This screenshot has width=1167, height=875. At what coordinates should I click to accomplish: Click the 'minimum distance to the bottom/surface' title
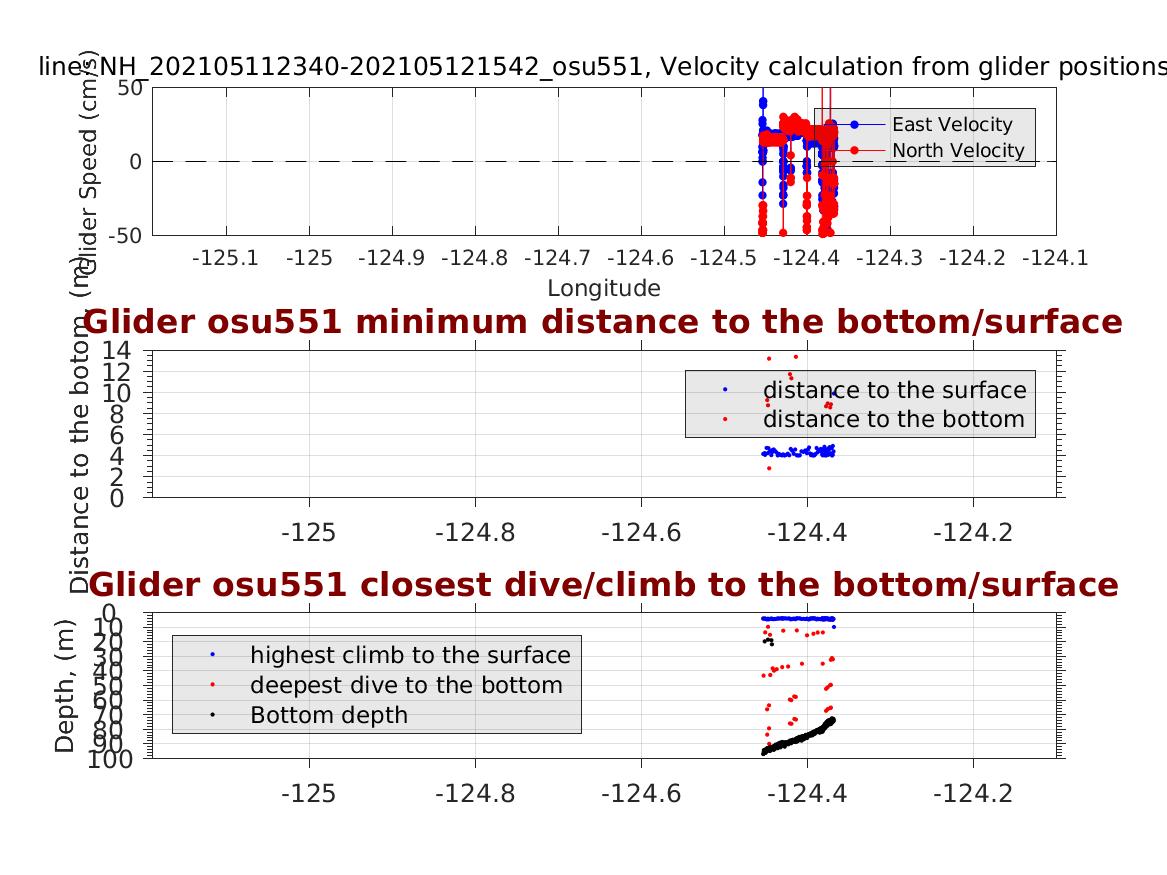click(x=602, y=322)
